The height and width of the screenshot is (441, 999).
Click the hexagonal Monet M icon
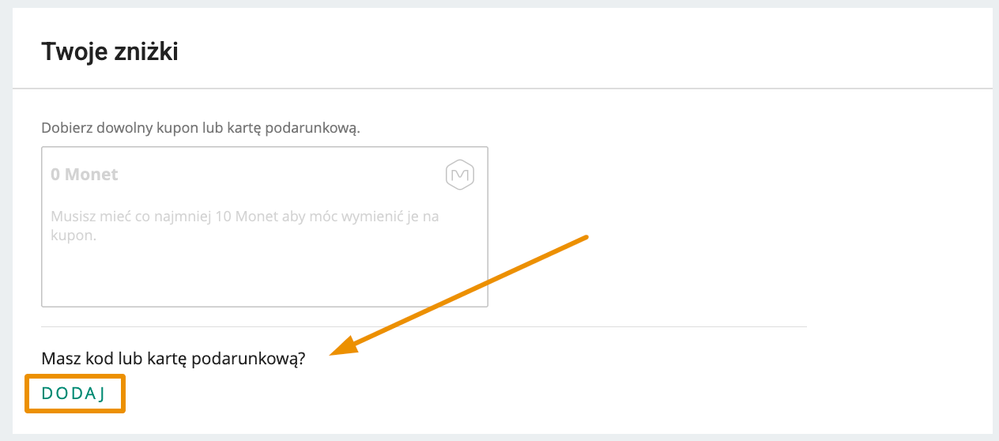[x=461, y=174]
